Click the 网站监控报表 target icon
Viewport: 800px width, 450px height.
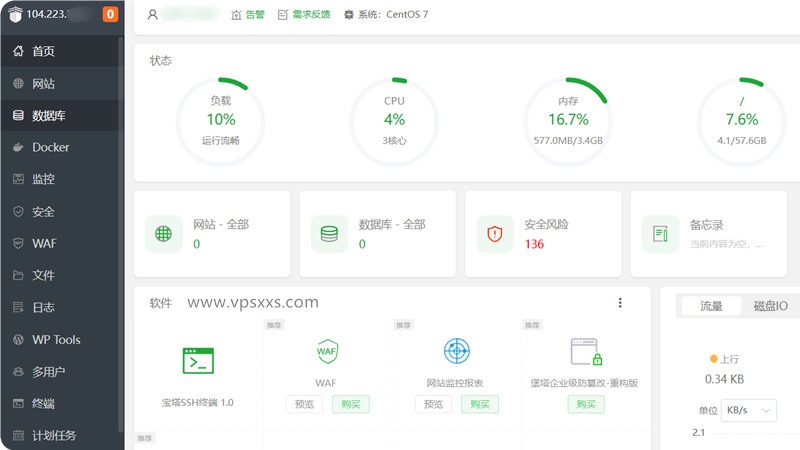coord(457,351)
